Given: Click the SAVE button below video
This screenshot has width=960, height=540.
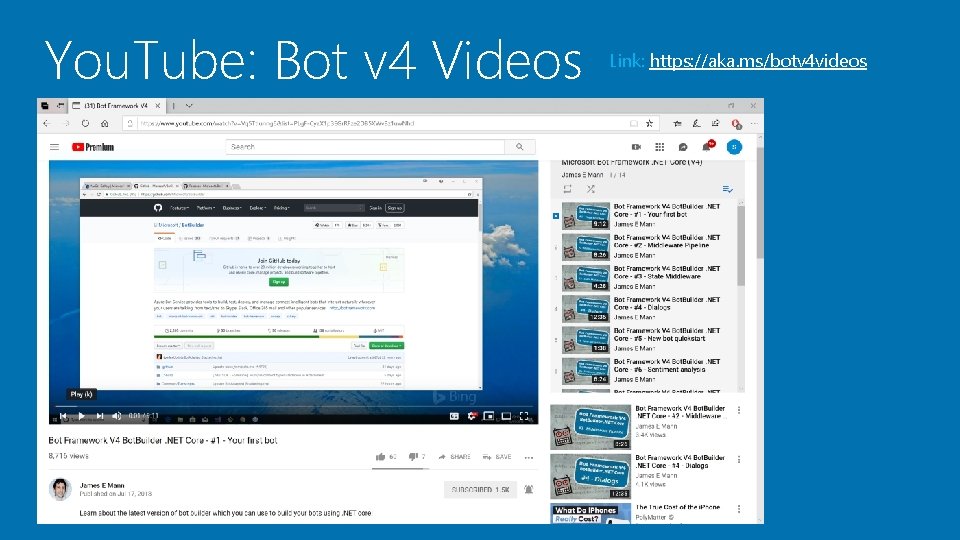Looking at the screenshot, I should click(x=497, y=457).
